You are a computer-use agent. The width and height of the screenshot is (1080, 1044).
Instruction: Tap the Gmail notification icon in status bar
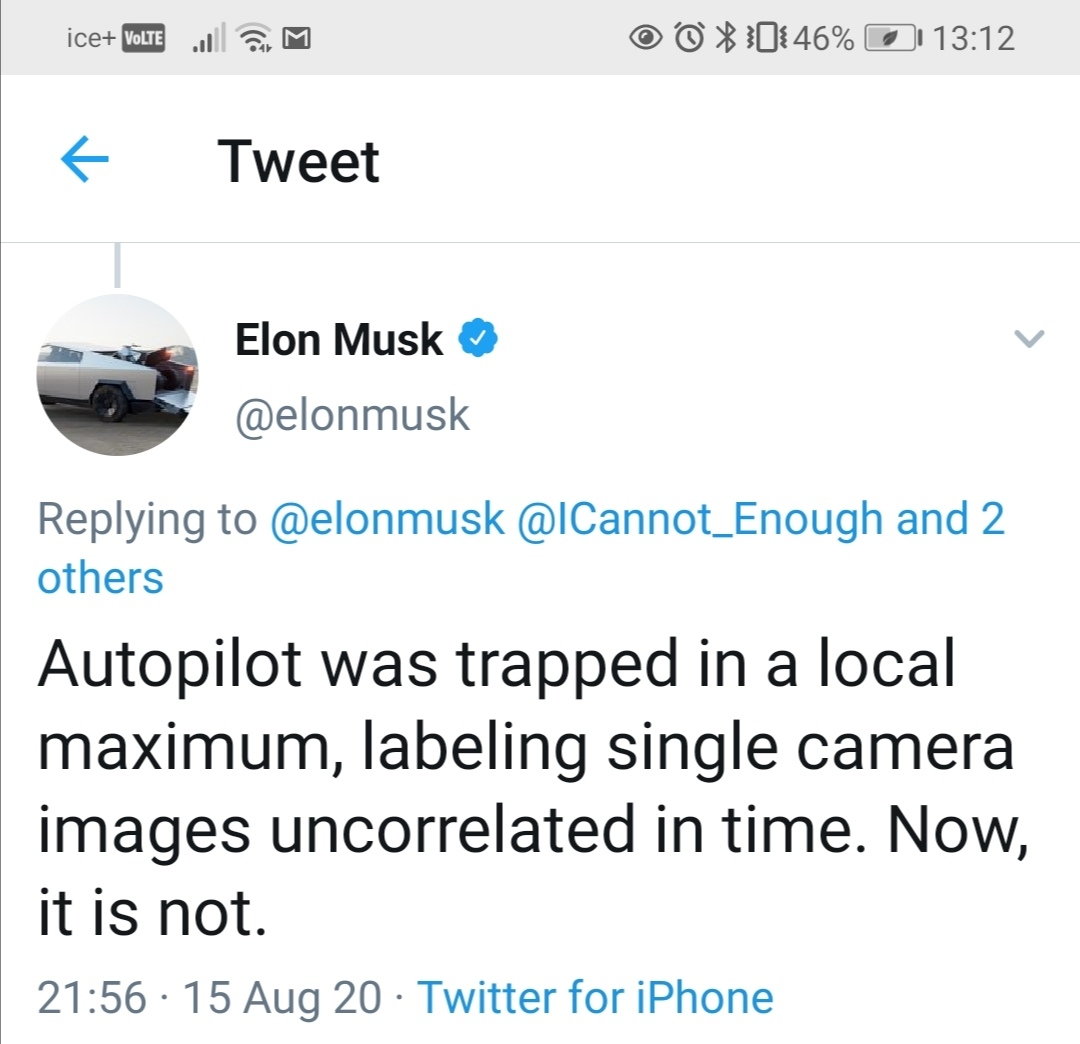pyautogui.click(x=297, y=39)
